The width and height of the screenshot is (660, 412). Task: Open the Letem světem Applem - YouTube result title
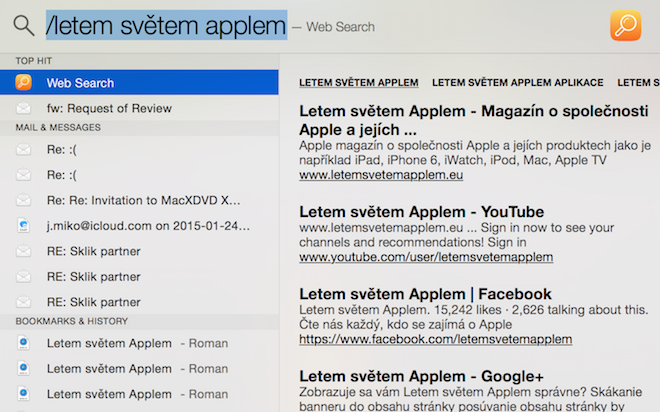coord(421,212)
